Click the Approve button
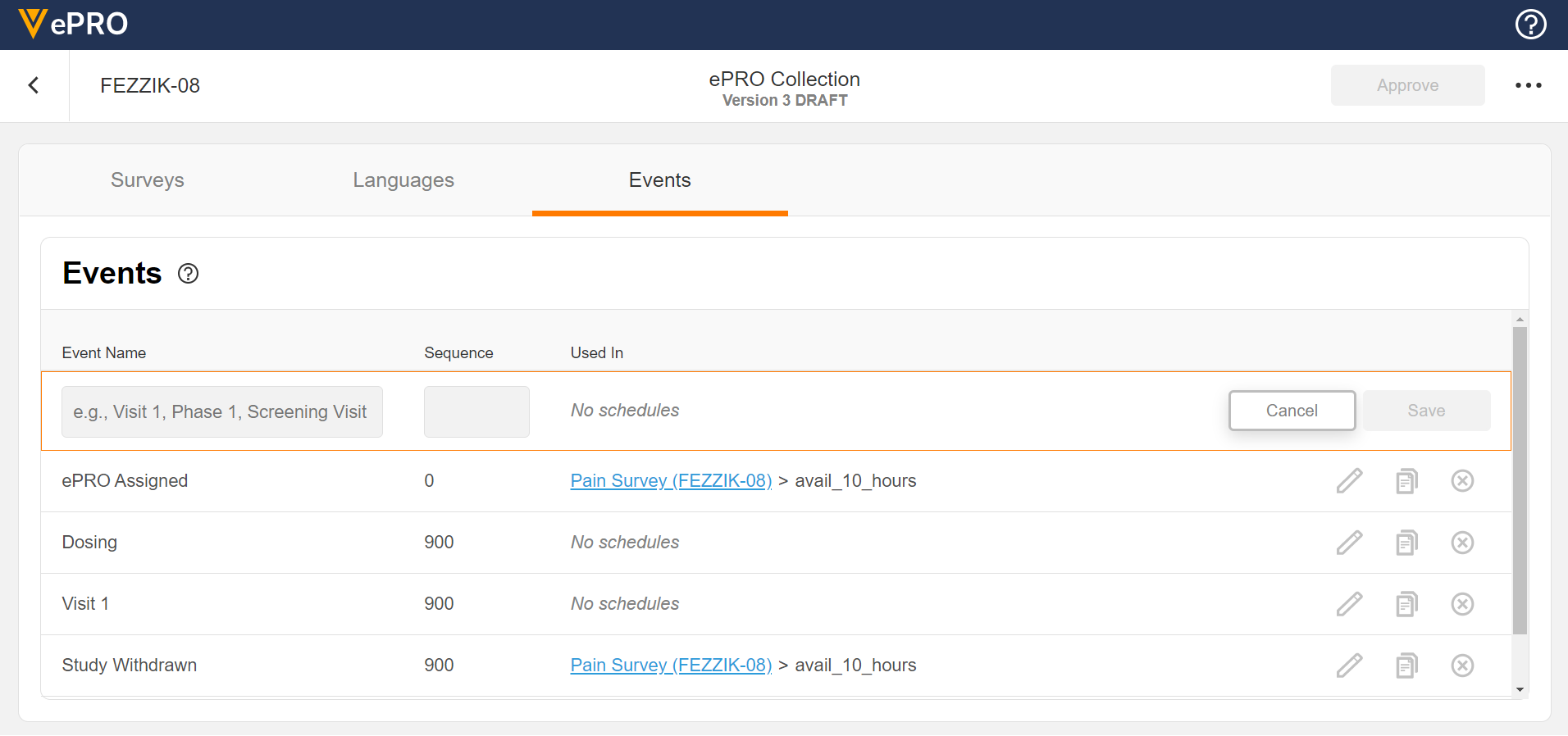The height and width of the screenshot is (736, 1568). click(x=1407, y=85)
